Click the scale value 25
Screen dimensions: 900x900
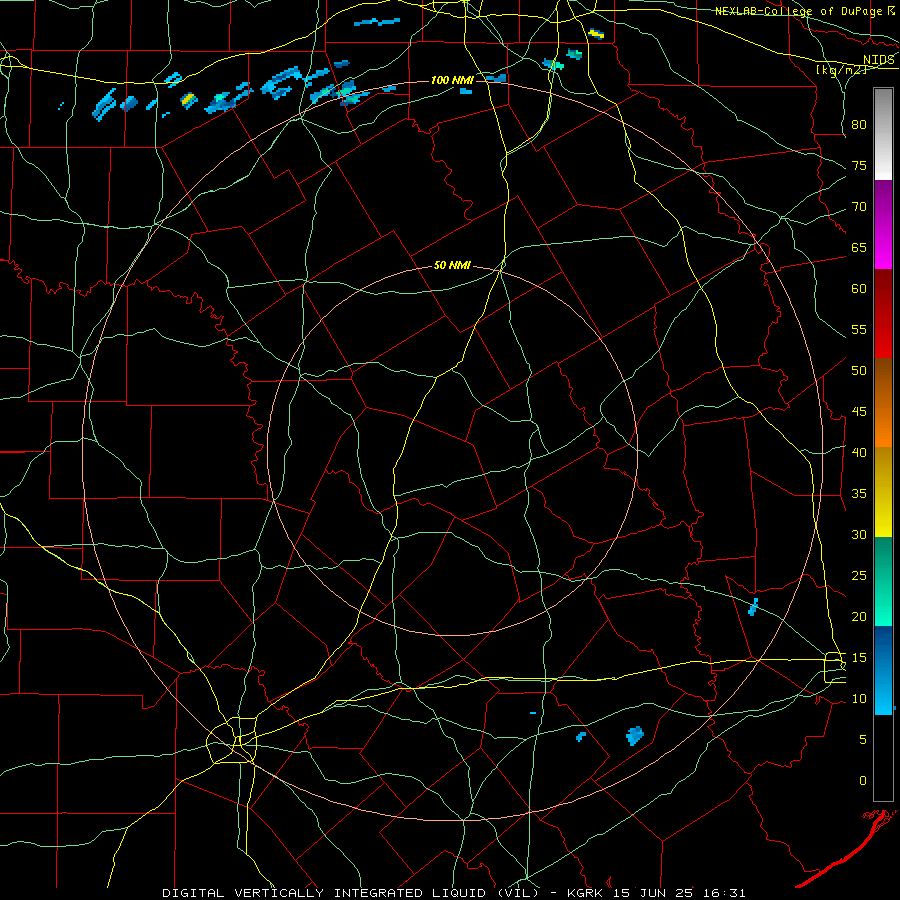click(x=859, y=576)
